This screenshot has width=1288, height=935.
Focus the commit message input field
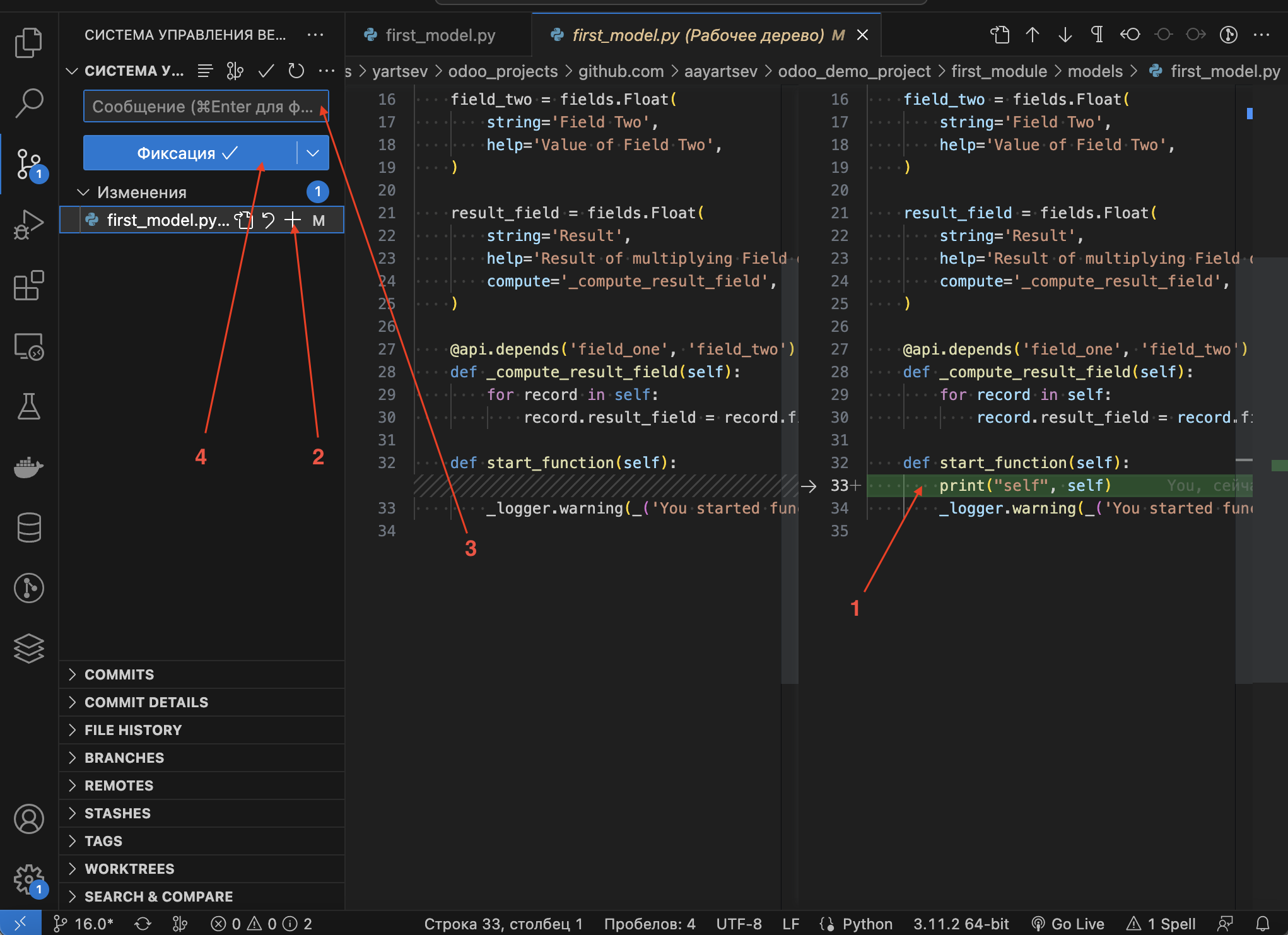click(206, 106)
